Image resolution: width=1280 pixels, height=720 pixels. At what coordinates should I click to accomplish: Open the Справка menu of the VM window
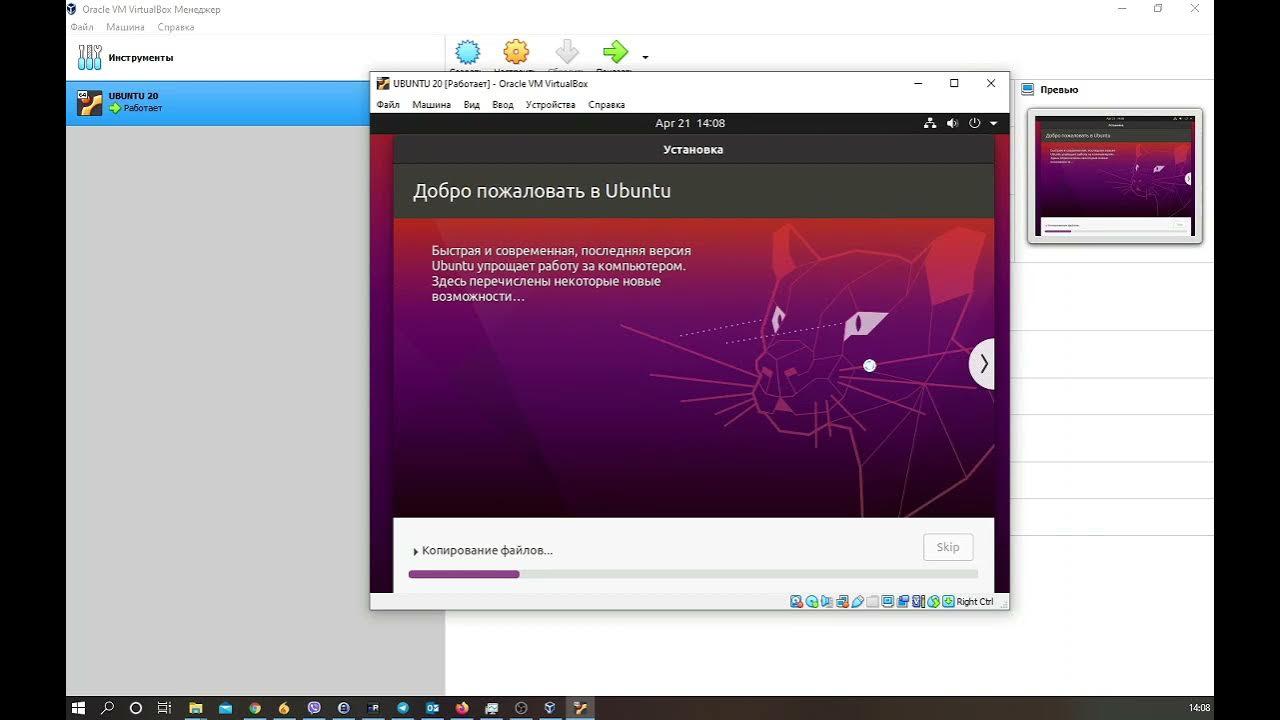606,104
